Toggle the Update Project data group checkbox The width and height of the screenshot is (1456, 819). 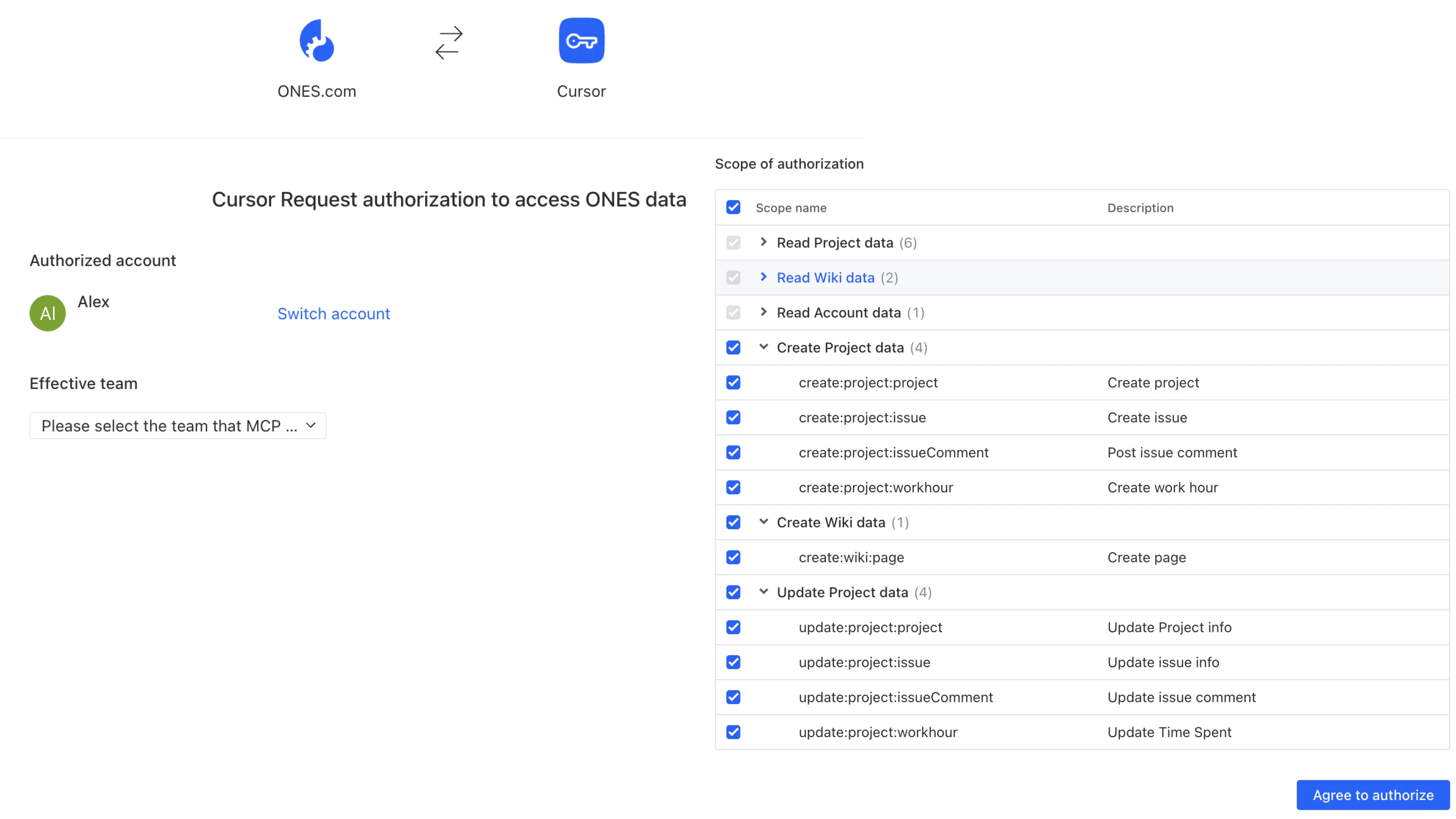coord(733,592)
